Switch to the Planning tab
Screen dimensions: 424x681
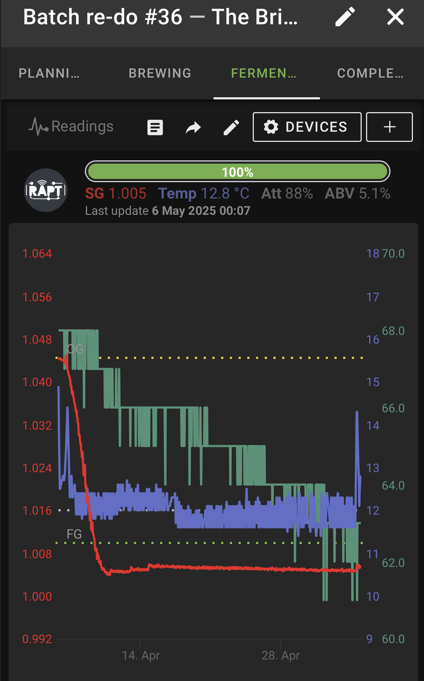point(49,73)
